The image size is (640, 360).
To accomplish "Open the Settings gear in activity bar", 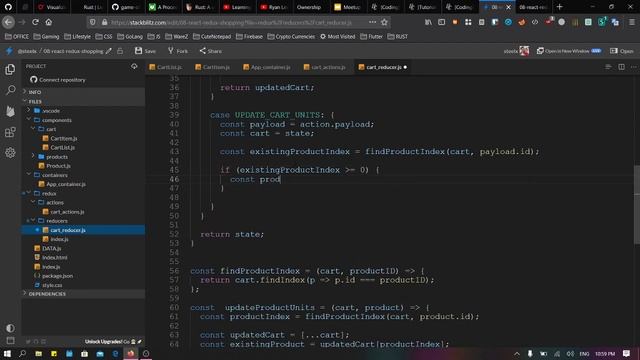I will (10, 153).
